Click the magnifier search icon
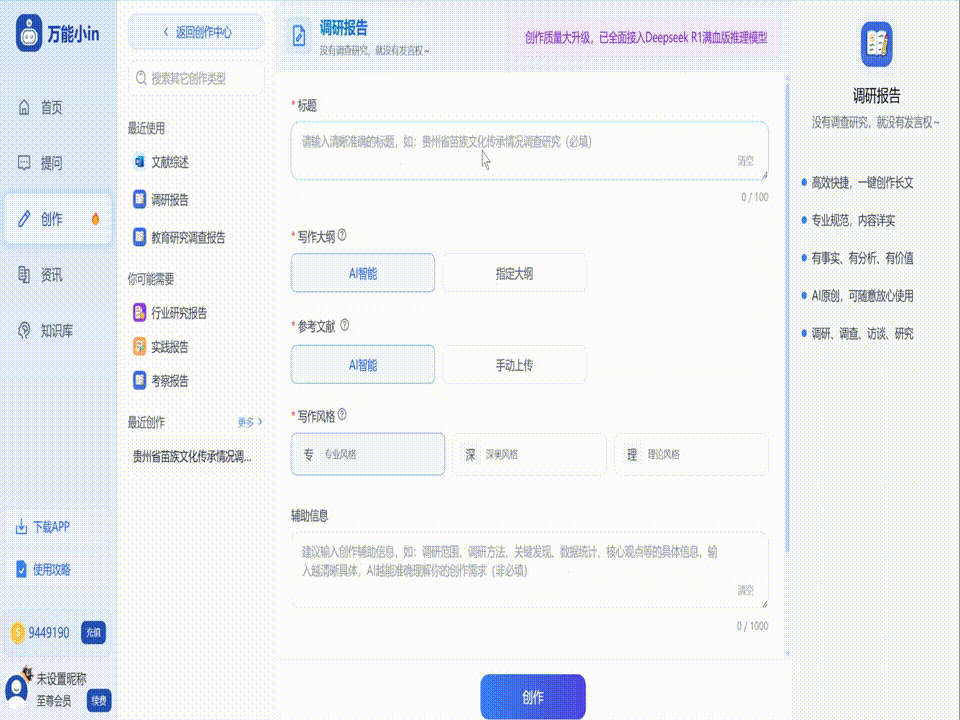The image size is (960, 720). (x=141, y=78)
